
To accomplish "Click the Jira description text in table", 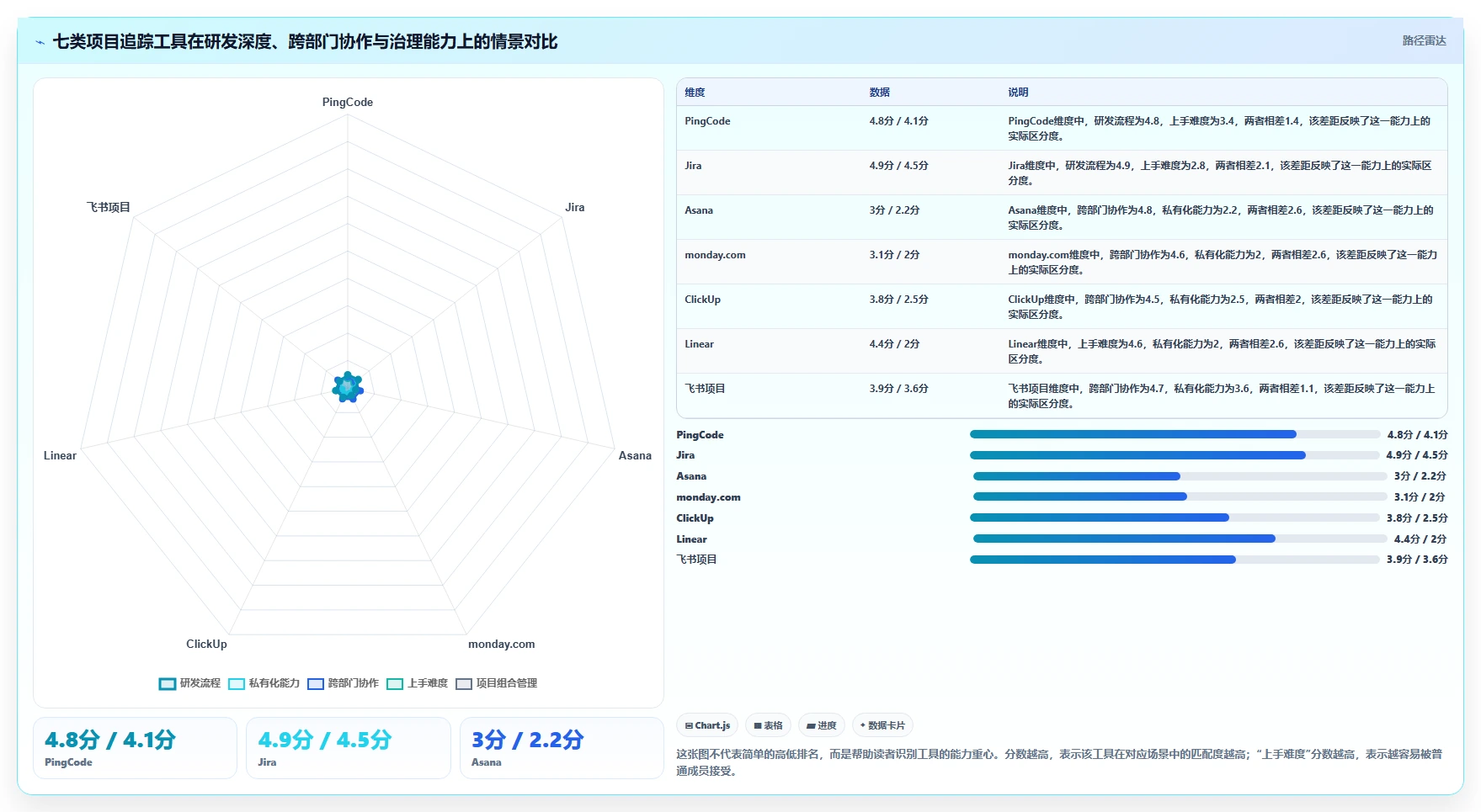I will 1220,173.
